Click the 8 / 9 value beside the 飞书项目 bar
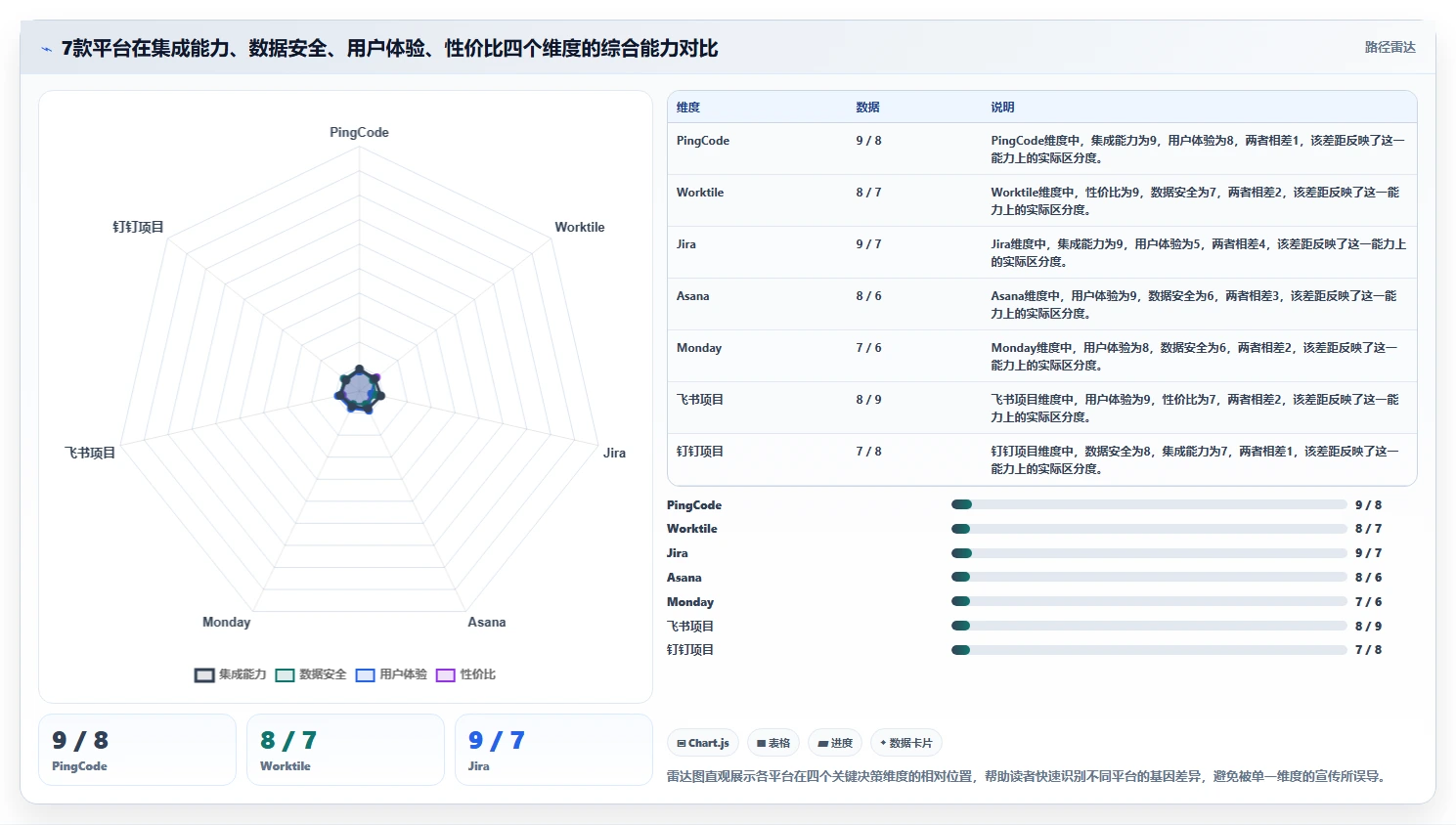1456x825 pixels. [1368, 627]
